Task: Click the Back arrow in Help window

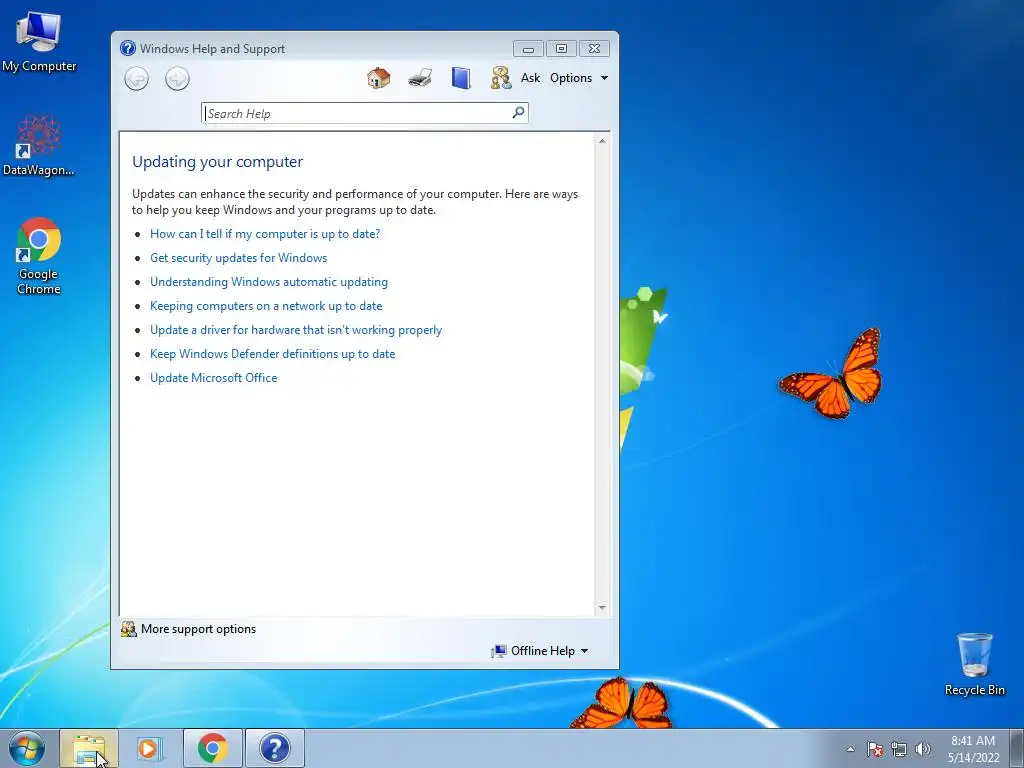Action: (136, 79)
